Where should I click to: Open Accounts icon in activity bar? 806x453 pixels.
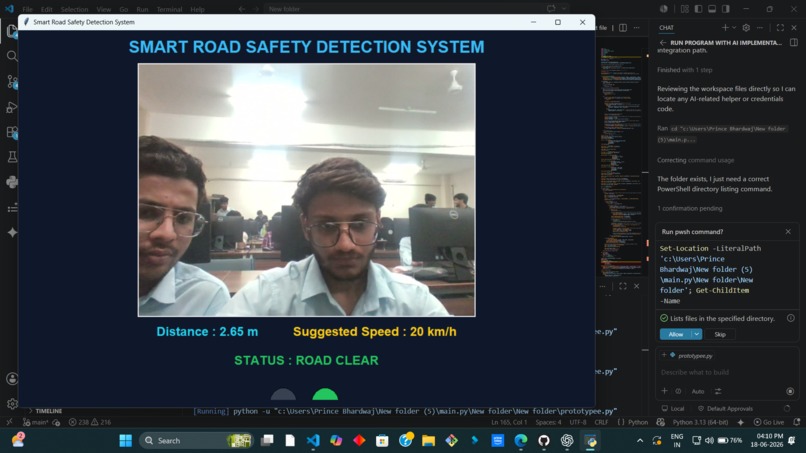coord(12,379)
